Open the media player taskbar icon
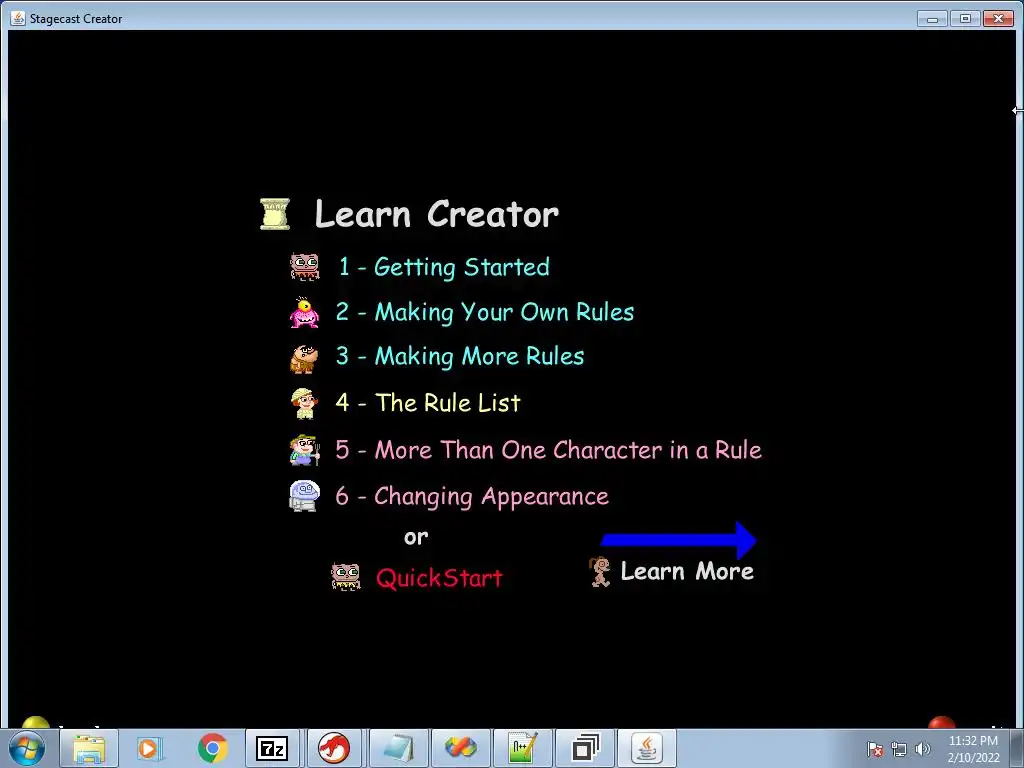This screenshot has height=768, width=1024. tap(150, 748)
